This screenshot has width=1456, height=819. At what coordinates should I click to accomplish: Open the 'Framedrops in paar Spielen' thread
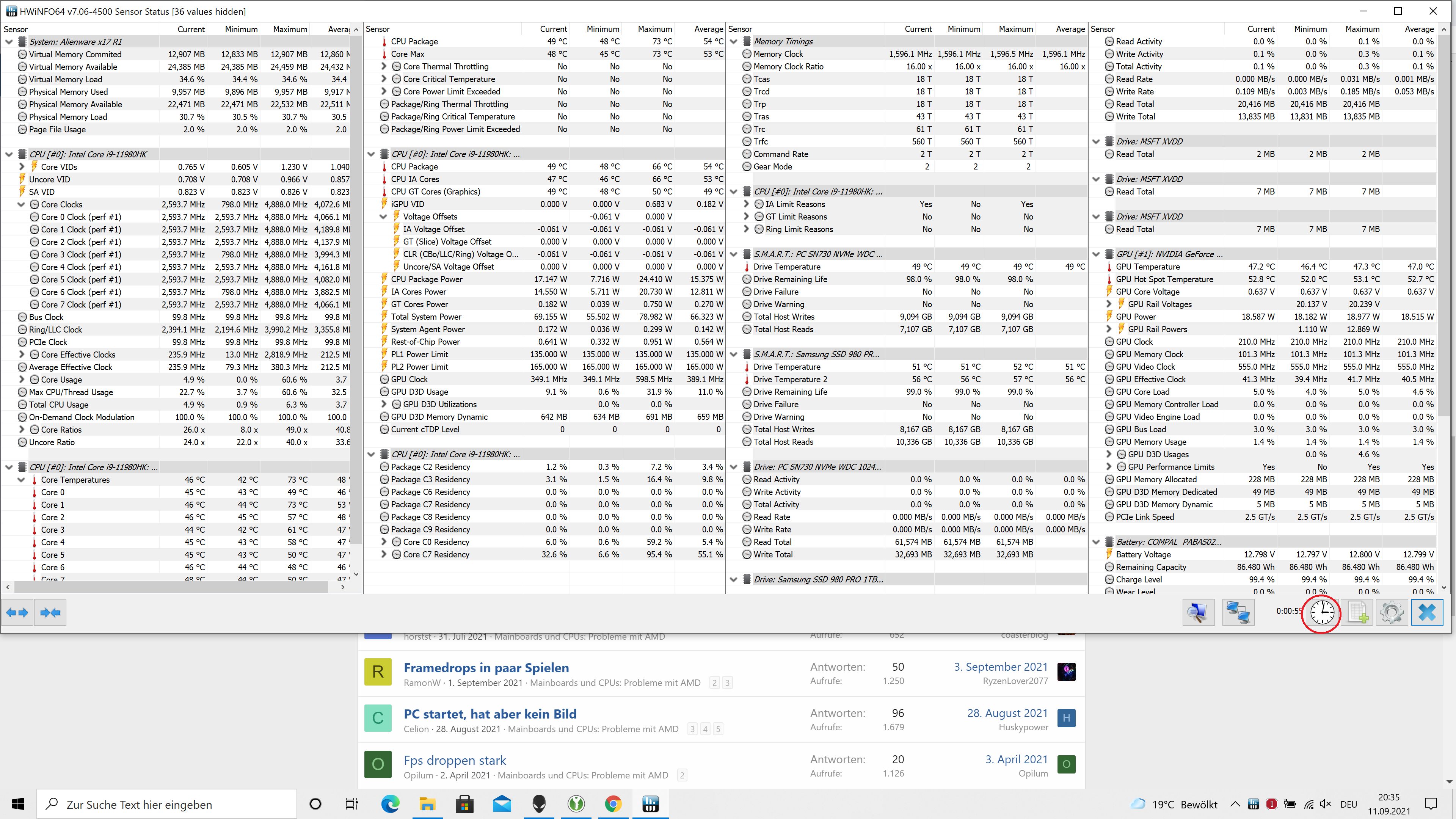(x=486, y=667)
